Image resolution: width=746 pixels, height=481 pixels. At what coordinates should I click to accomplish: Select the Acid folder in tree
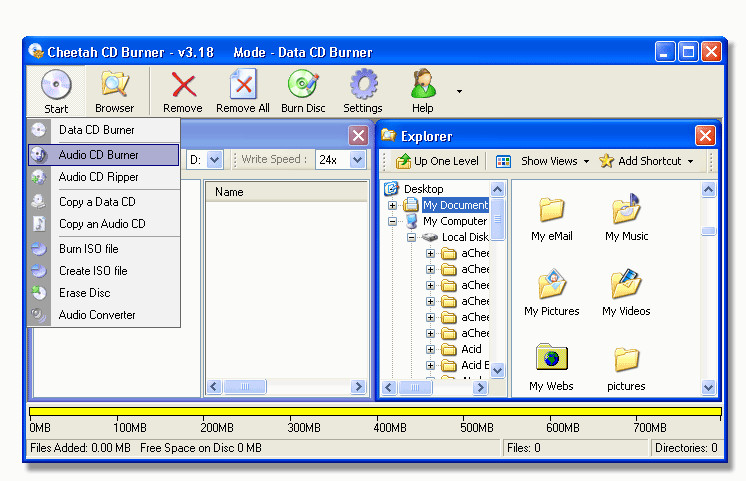pos(471,349)
